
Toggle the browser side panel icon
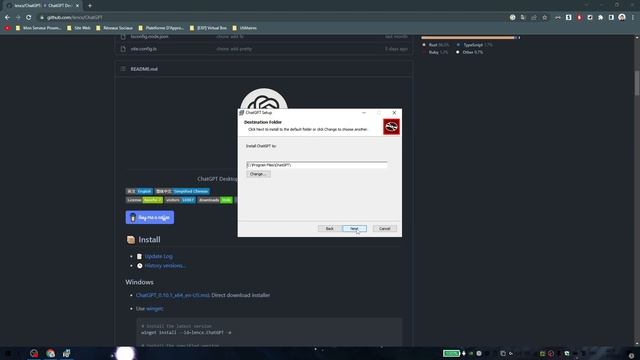(x=611, y=18)
